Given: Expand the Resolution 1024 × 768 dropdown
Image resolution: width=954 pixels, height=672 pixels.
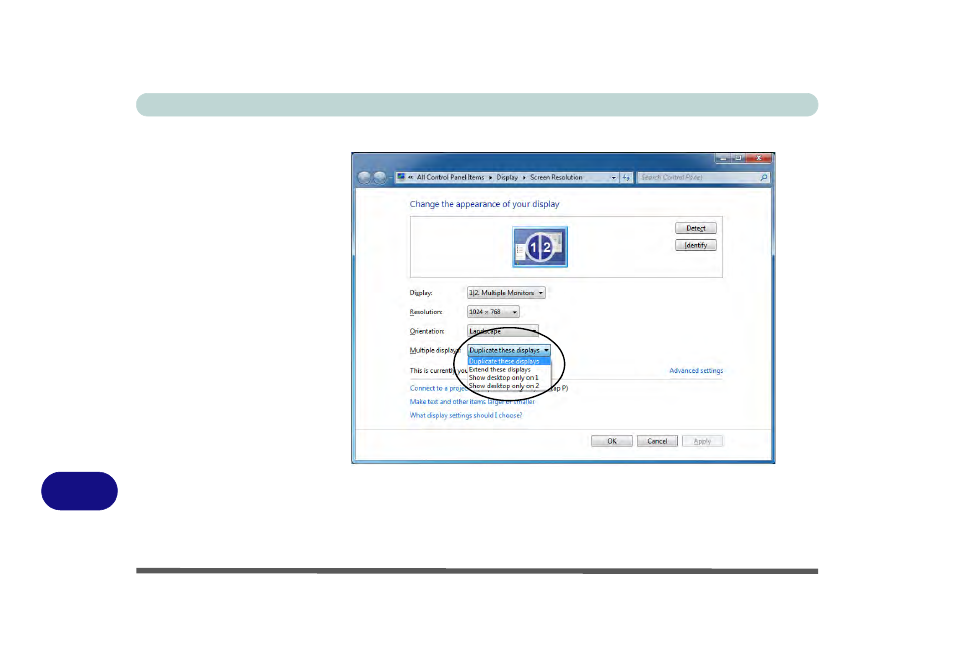Looking at the screenshot, I should click(493, 312).
